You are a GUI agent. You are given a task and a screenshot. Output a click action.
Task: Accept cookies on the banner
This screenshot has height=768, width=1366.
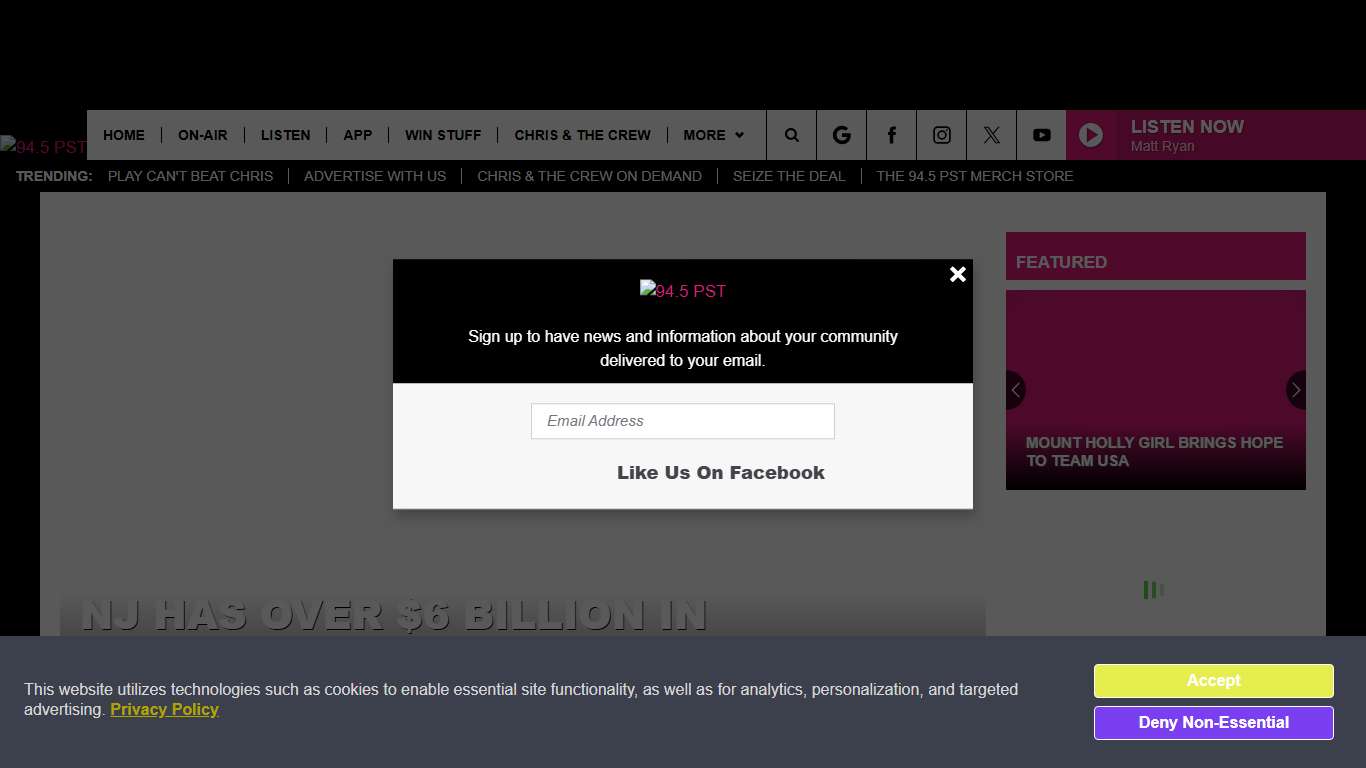[x=1213, y=681]
